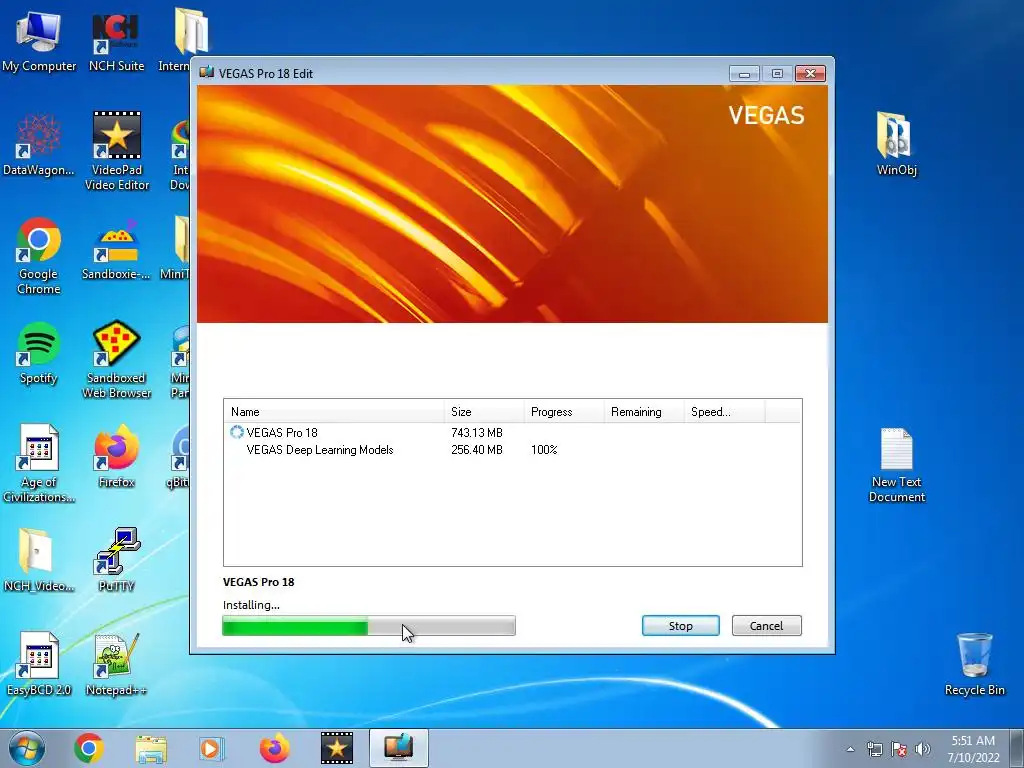This screenshot has height=768, width=1024.
Task: Launch Firefox from desktop icon
Action: (x=116, y=456)
